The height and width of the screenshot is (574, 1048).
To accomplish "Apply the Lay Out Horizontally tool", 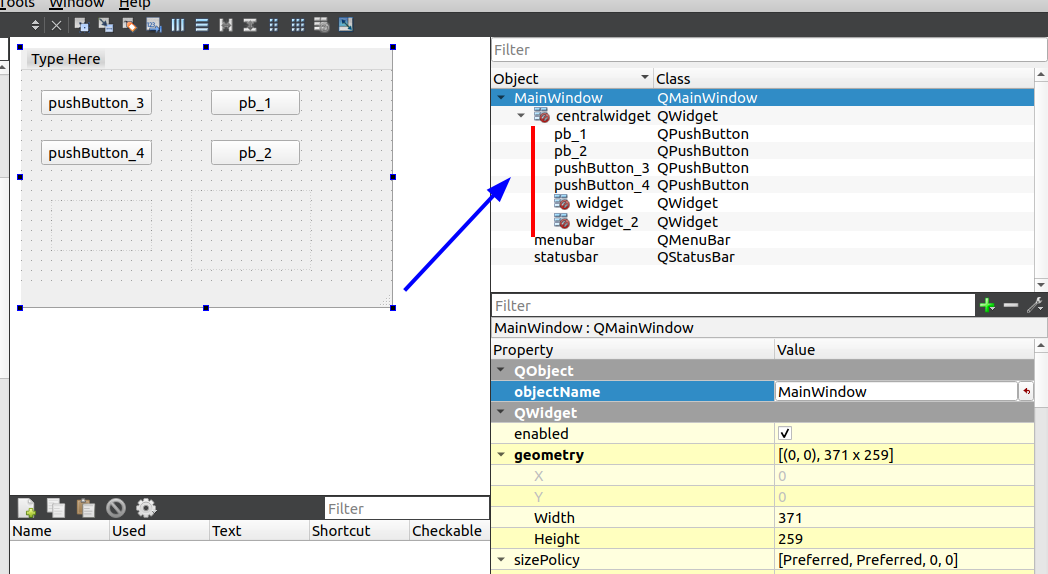I will [x=178, y=25].
